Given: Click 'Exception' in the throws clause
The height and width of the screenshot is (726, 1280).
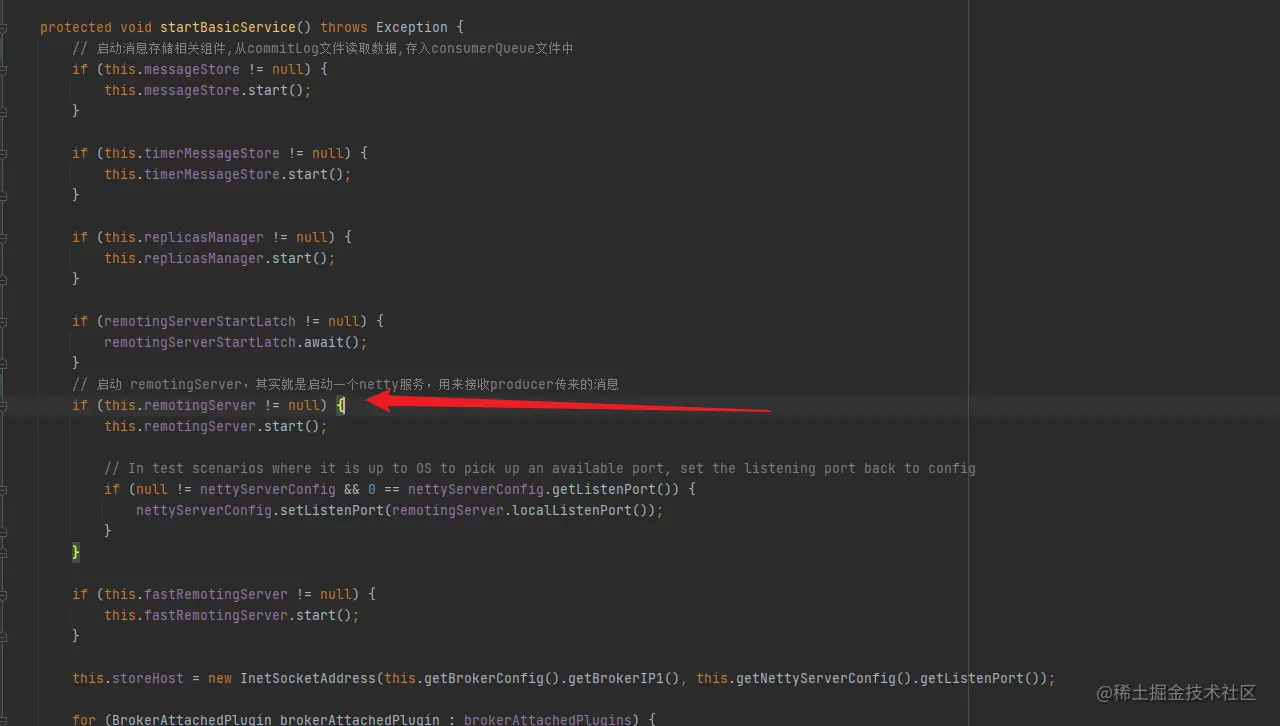Looking at the screenshot, I should coord(412,27).
